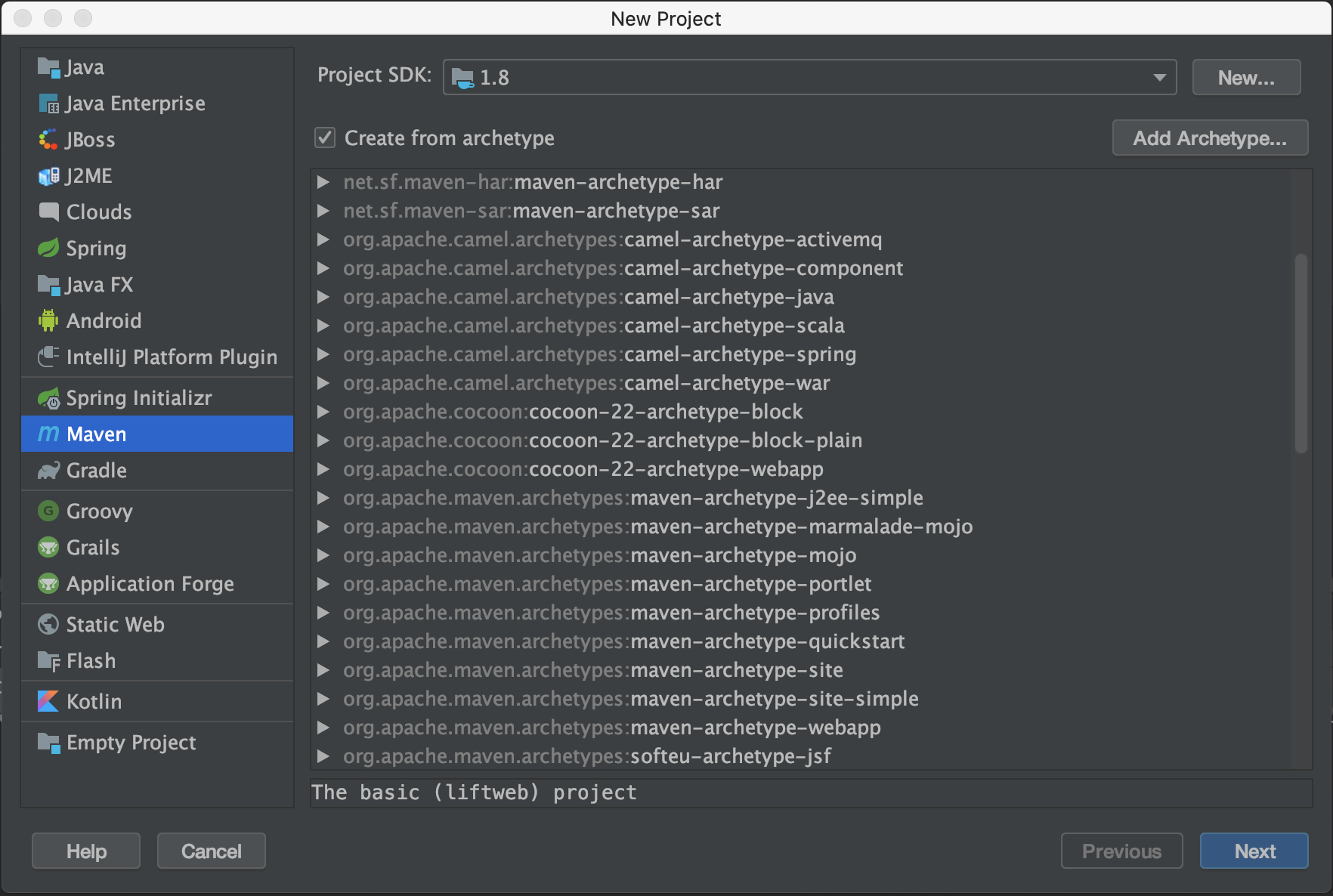The width and height of the screenshot is (1333, 896).
Task: Select Java Enterprise project type
Action: tap(135, 104)
